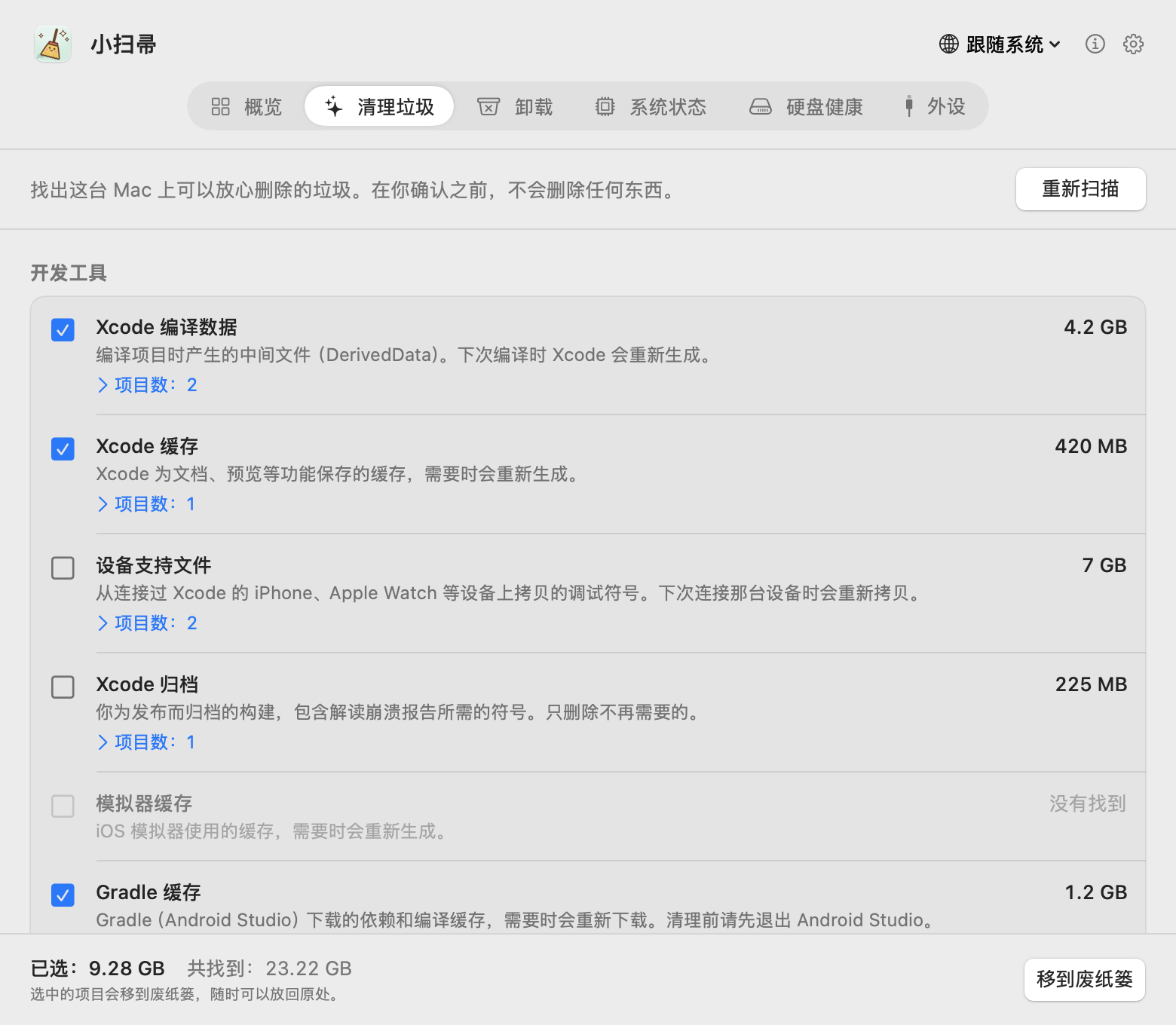The image size is (1176, 1025).
Task: Click the globe language icon
Action: [948, 44]
